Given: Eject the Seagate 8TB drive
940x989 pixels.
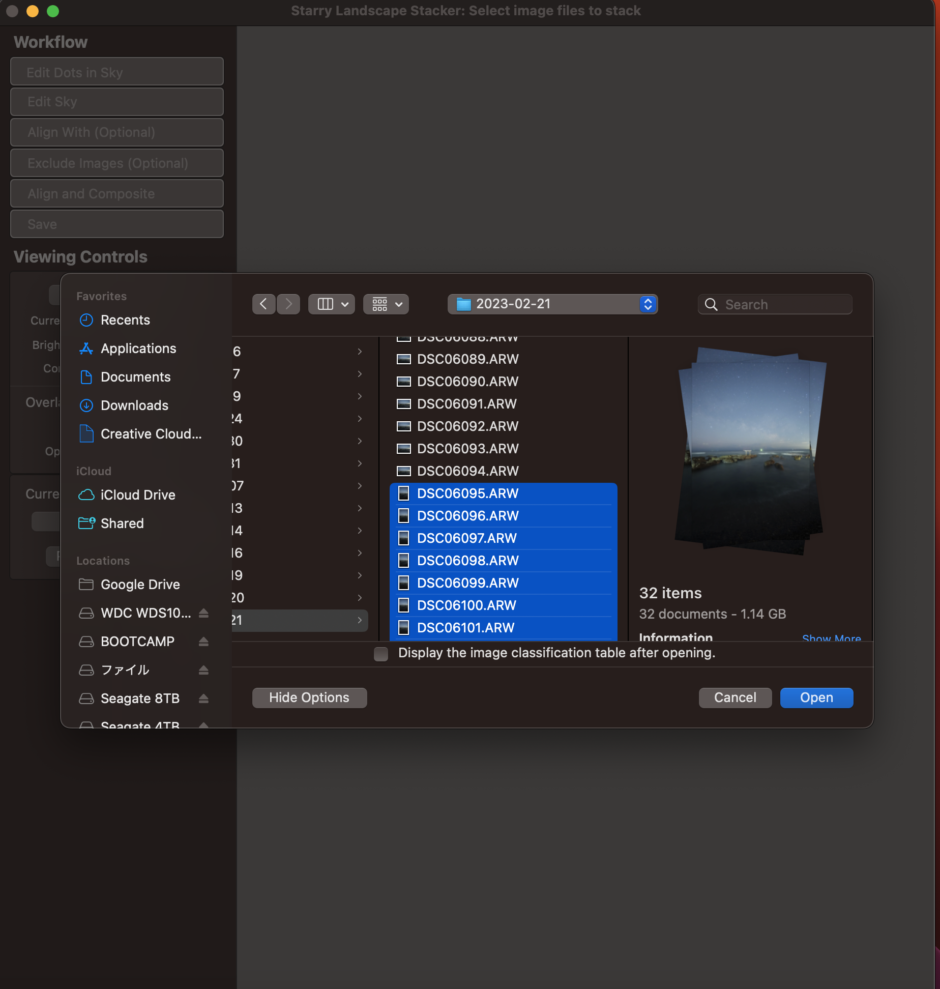Looking at the screenshot, I should click(204, 698).
